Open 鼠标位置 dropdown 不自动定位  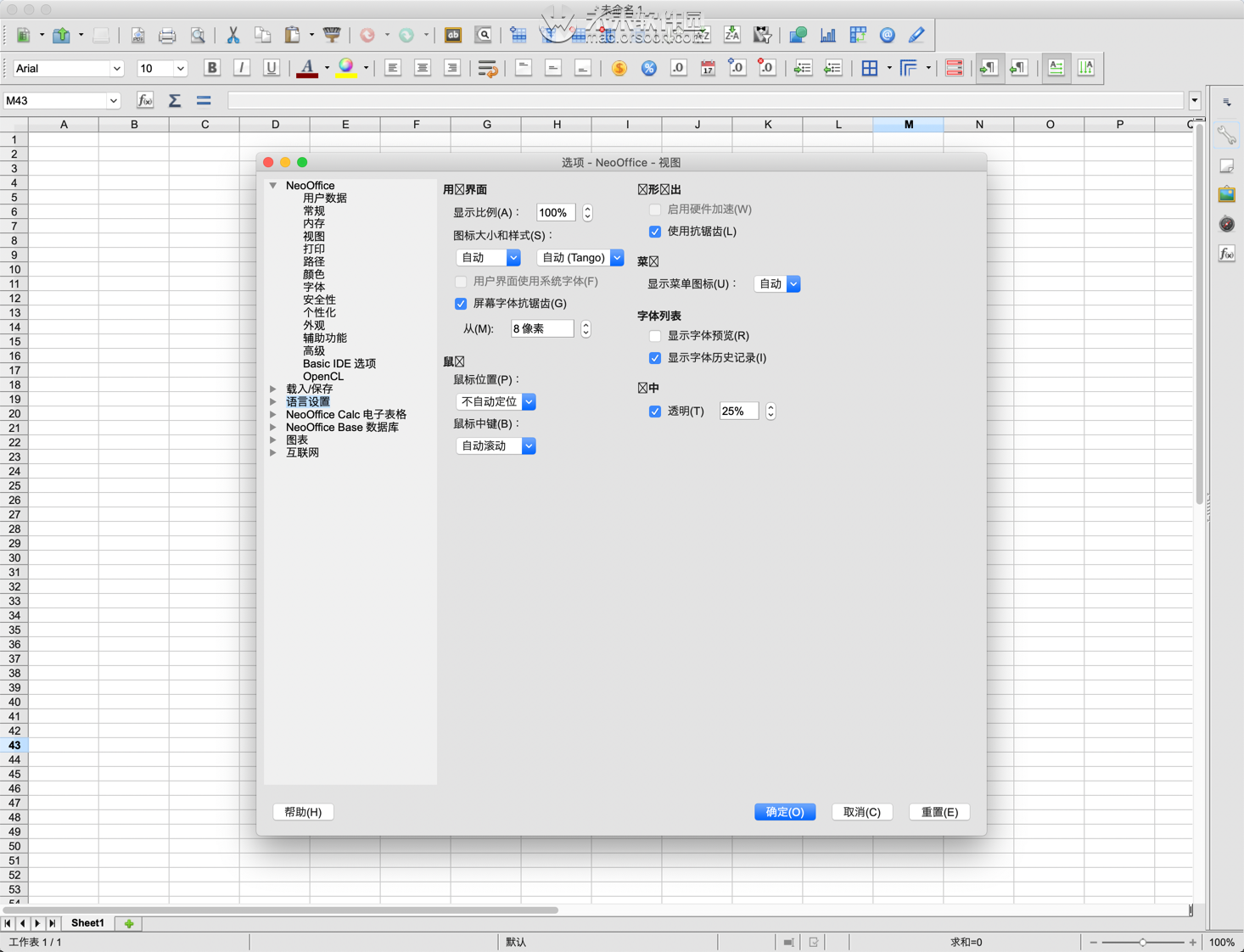click(x=496, y=401)
